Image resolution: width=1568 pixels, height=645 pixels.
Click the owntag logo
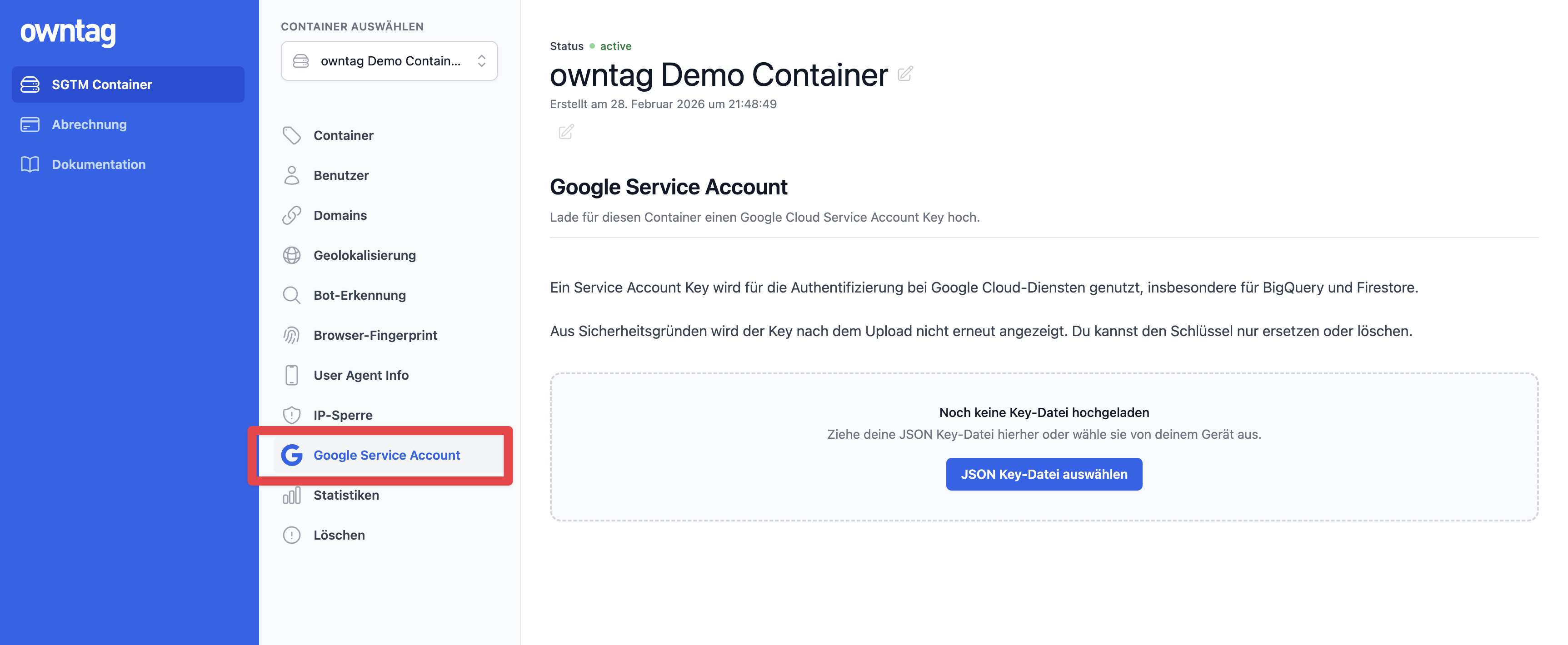point(68,32)
